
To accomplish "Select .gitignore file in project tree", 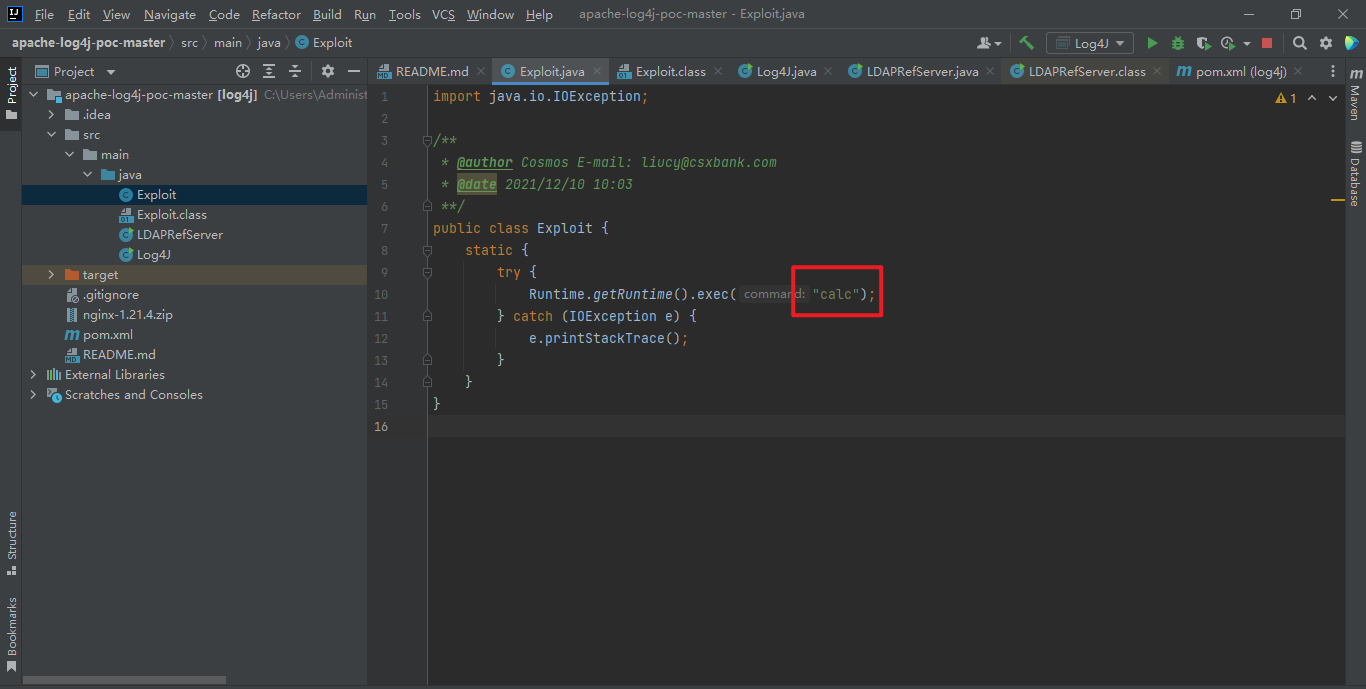I will 110,295.
